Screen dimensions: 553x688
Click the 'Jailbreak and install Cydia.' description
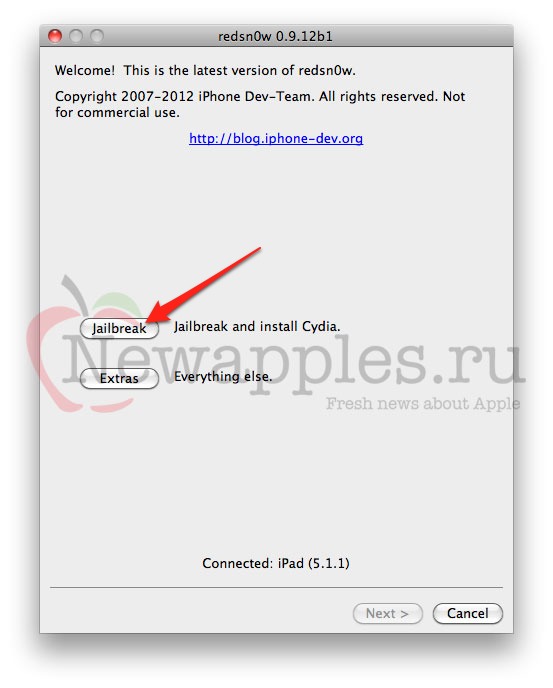[x=257, y=326]
